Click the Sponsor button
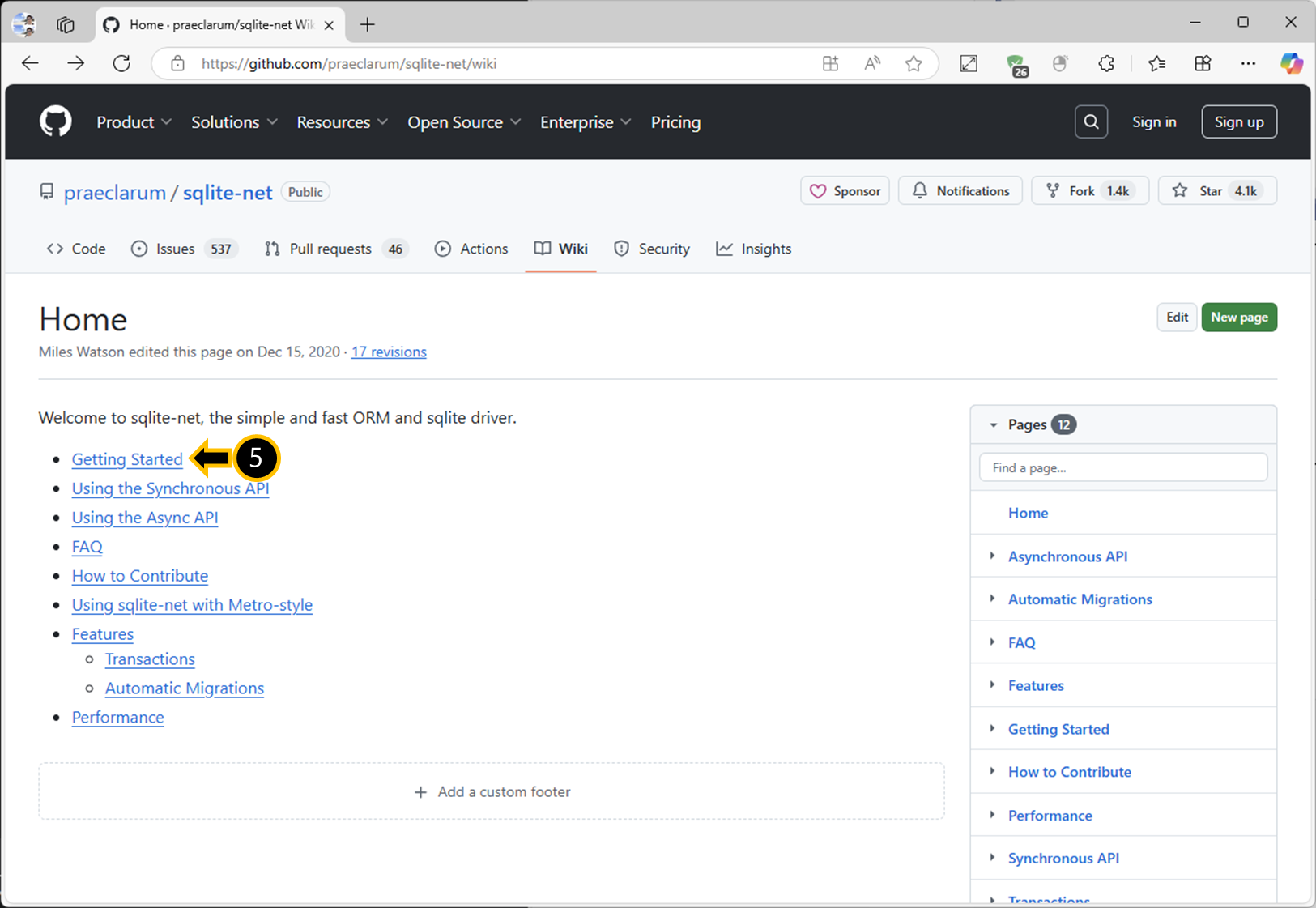Image resolution: width=1316 pixels, height=908 pixels. coord(845,191)
